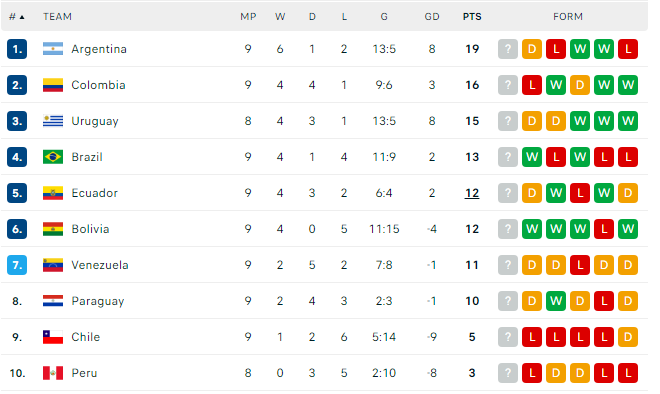The image size is (660, 394).
Task: Sort standings by GD column header
Action: click(x=432, y=17)
